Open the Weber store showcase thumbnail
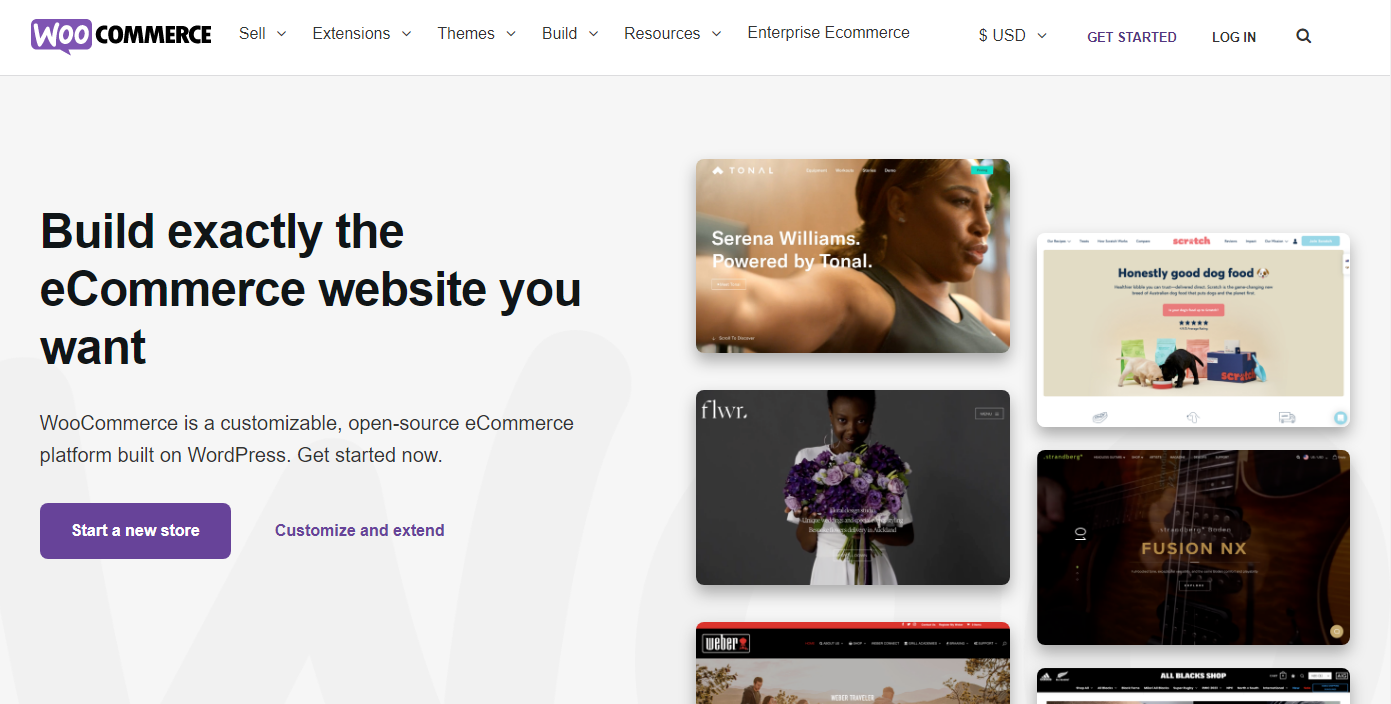 (853, 663)
